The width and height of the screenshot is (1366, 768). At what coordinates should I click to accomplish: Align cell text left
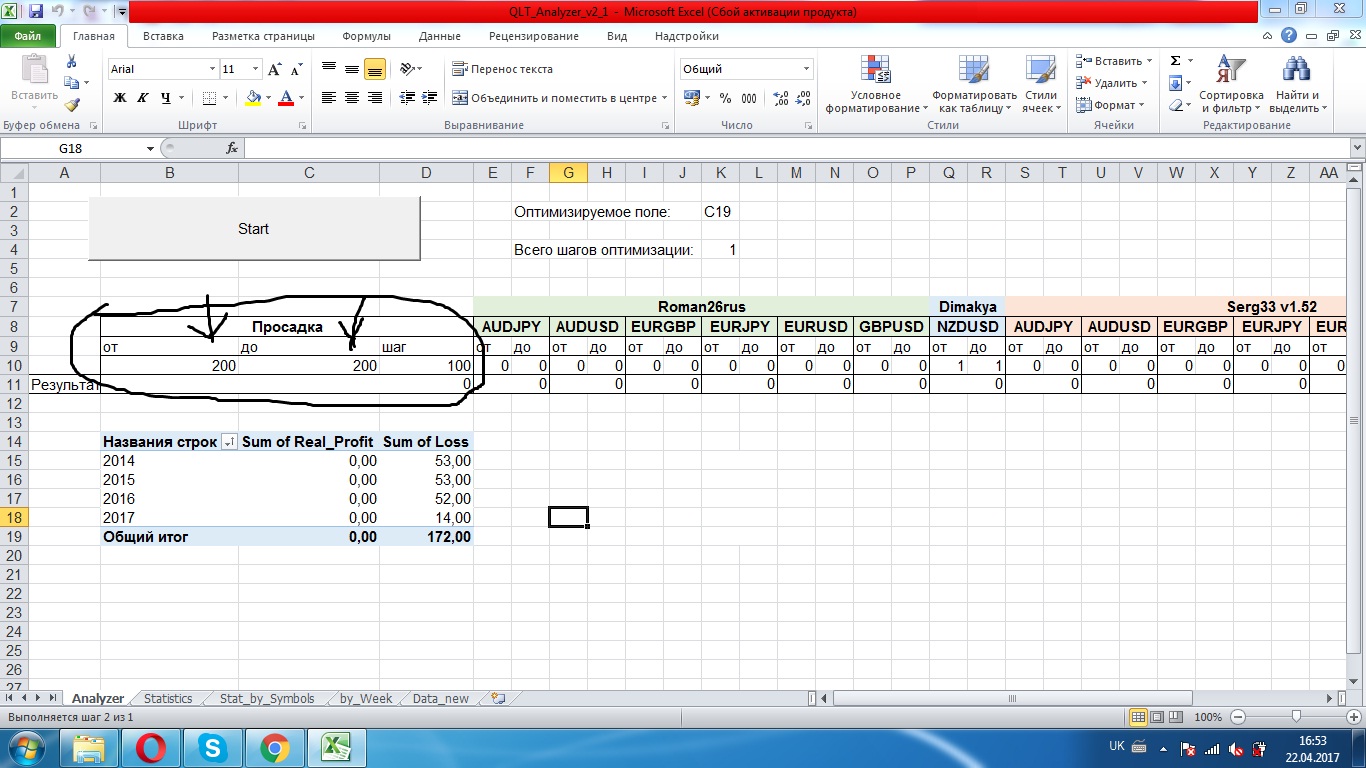(x=329, y=98)
